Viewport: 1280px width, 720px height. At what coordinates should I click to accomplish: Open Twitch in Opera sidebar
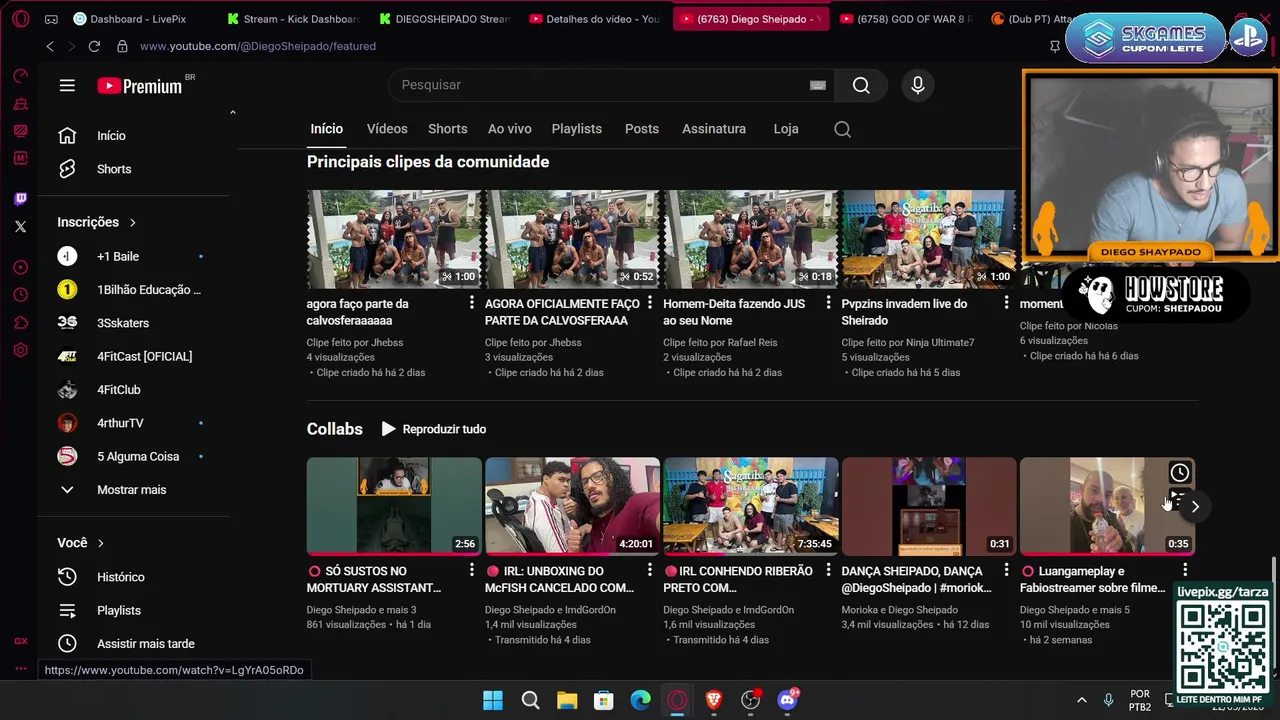click(20, 199)
